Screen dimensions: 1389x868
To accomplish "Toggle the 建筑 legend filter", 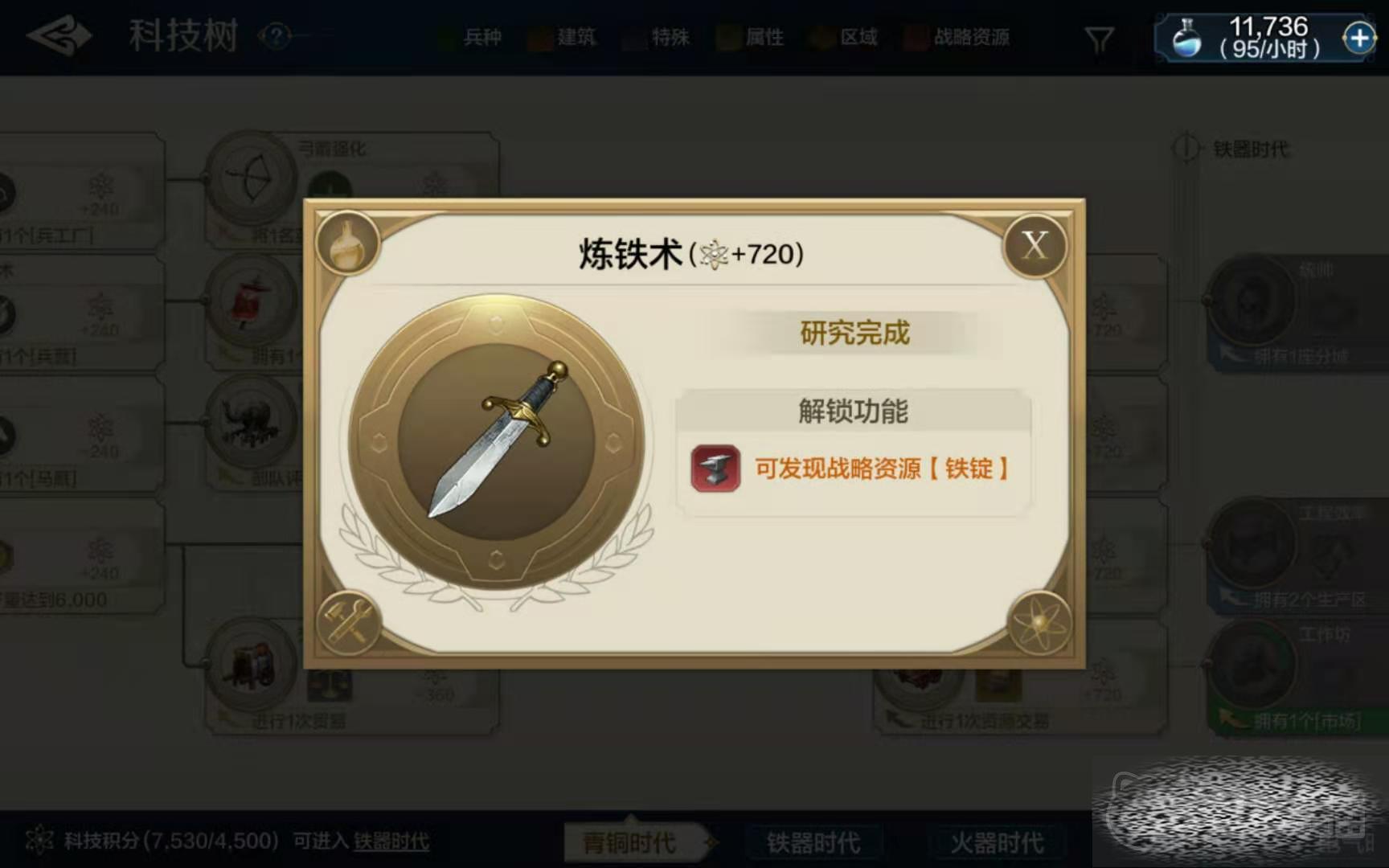I will click(563, 37).
